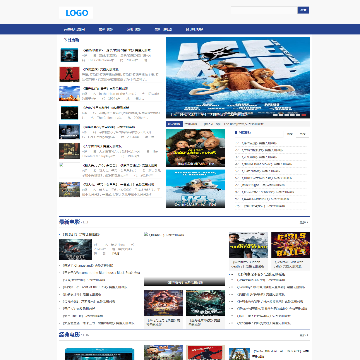Click the first movie section heading
This screenshot has width=360, height=360.
pos(69,222)
